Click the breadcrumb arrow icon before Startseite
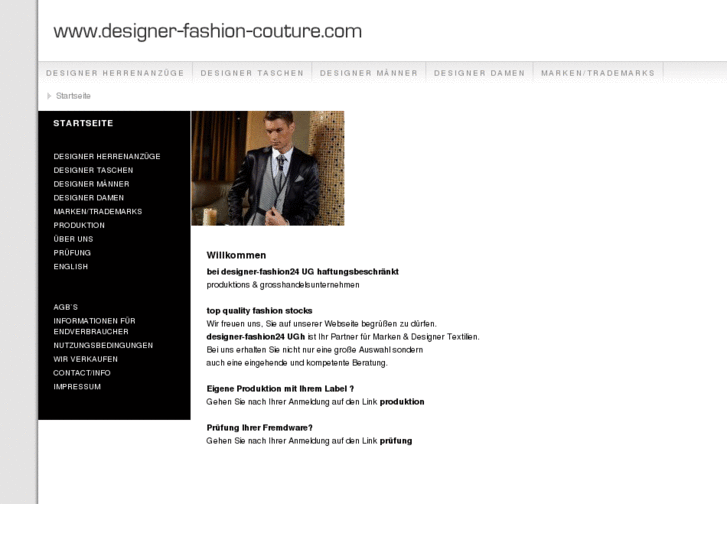The height and width of the screenshot is (545, 727). pos(49,96)
